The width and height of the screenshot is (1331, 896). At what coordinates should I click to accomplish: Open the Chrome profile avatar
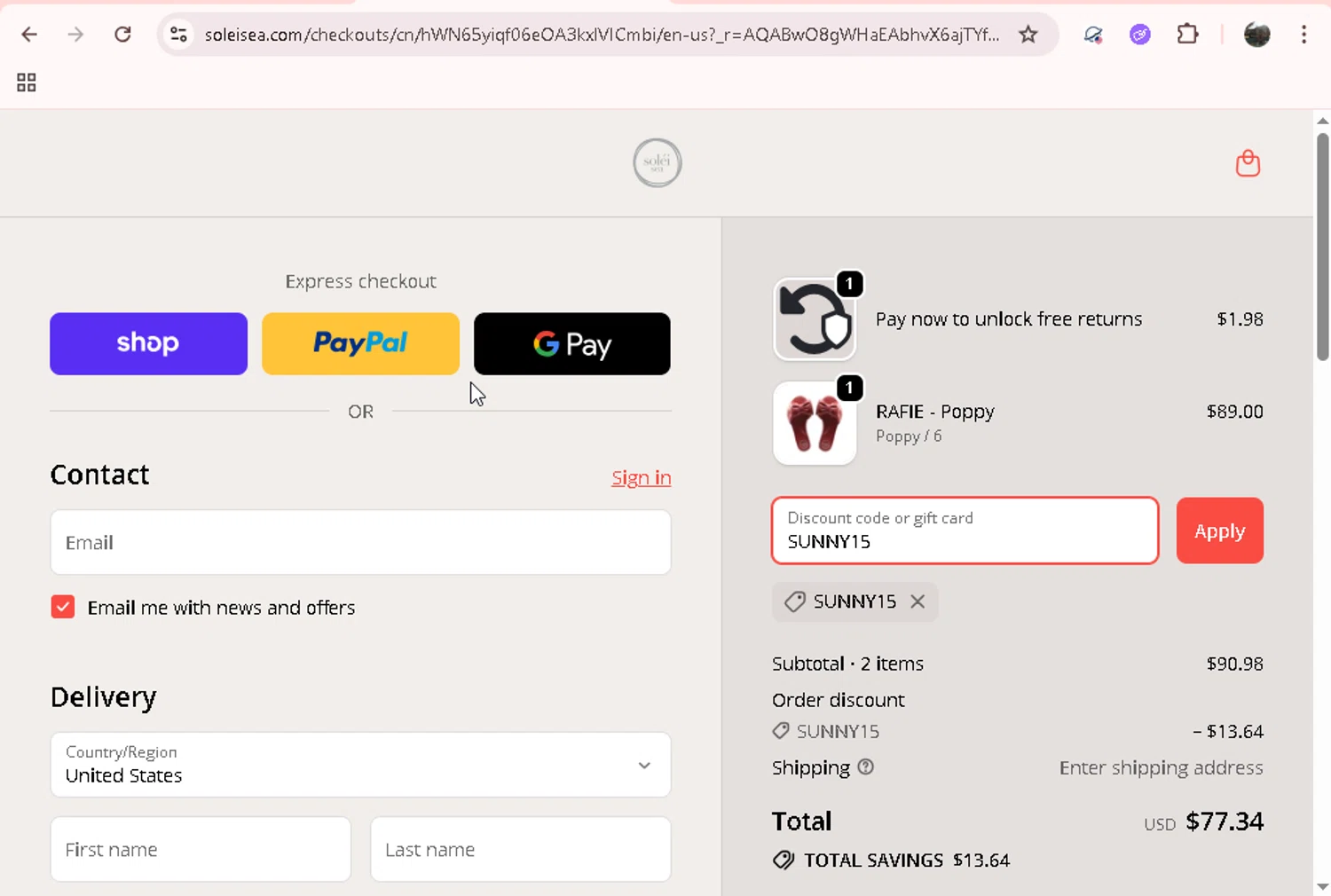tap(1256, 35)
